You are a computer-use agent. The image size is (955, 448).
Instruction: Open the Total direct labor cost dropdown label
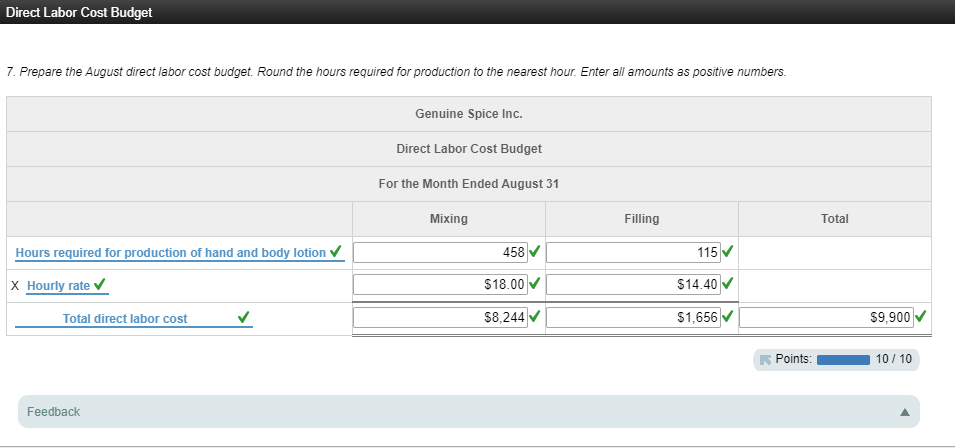click(125, 318)
